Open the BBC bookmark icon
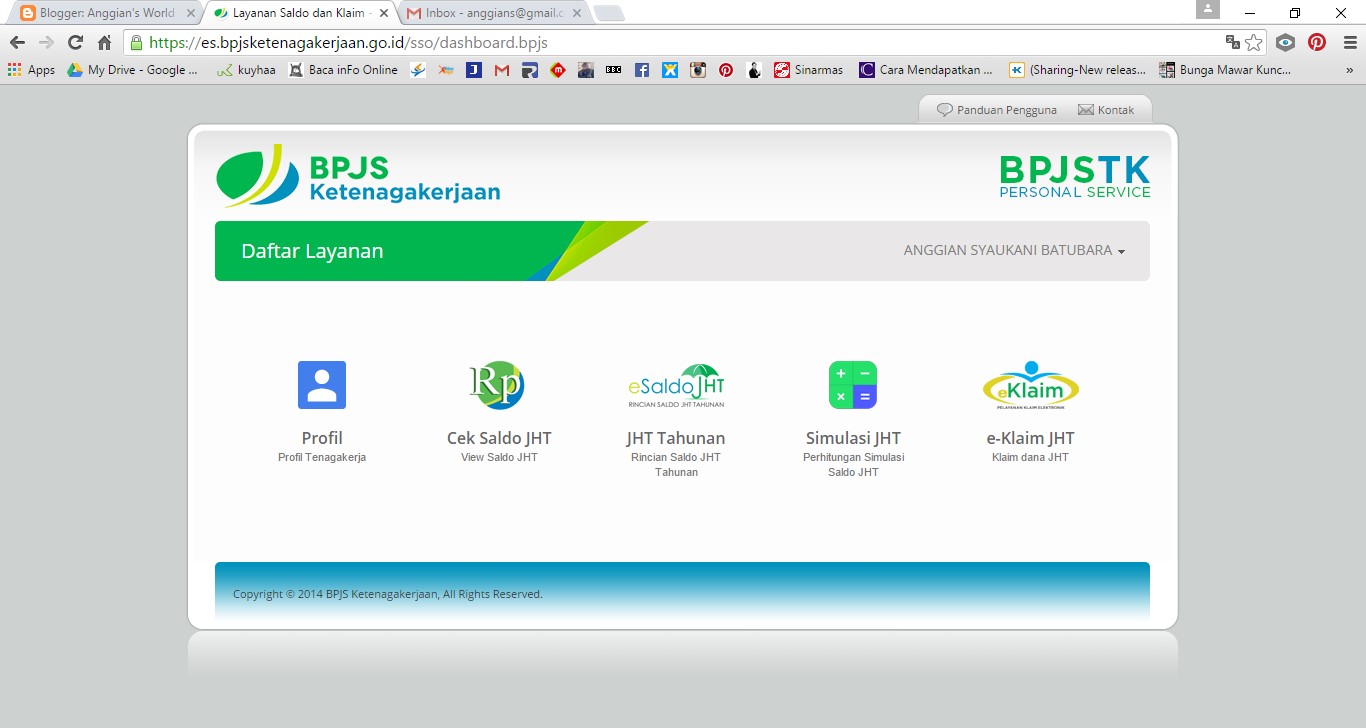 click(614, 70)
